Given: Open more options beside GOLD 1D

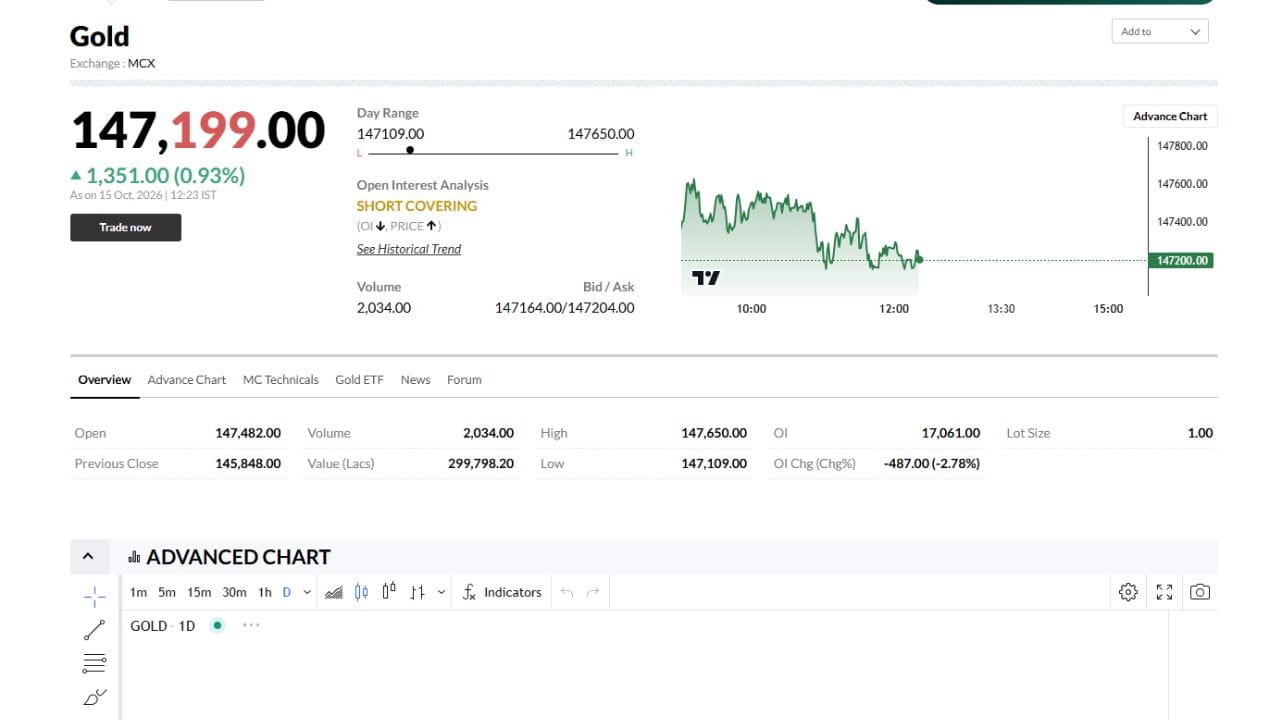Looking at the screenshot, I should click(x=251, y=625).
